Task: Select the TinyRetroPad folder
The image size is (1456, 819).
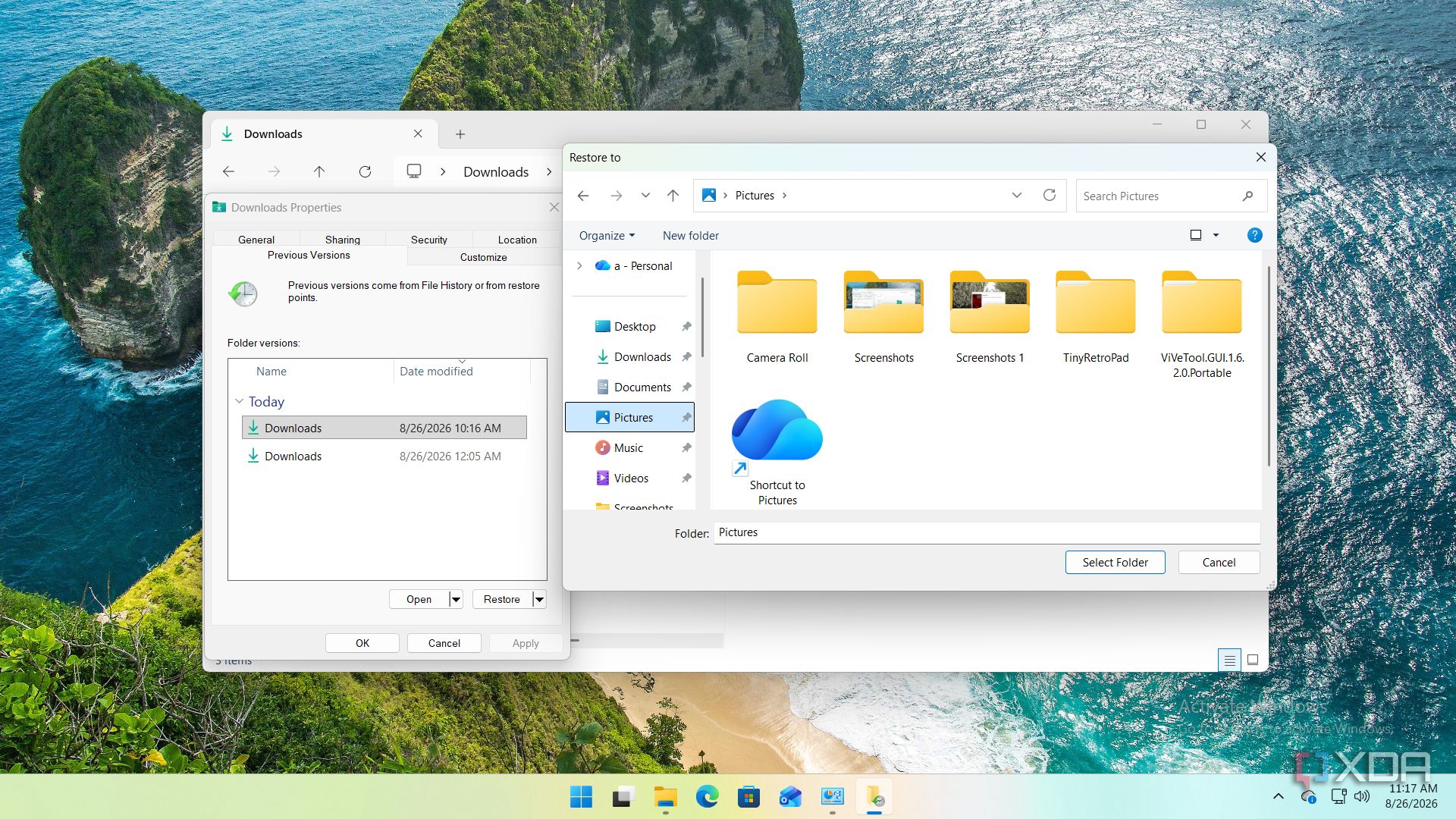Action: [1096, 317]
